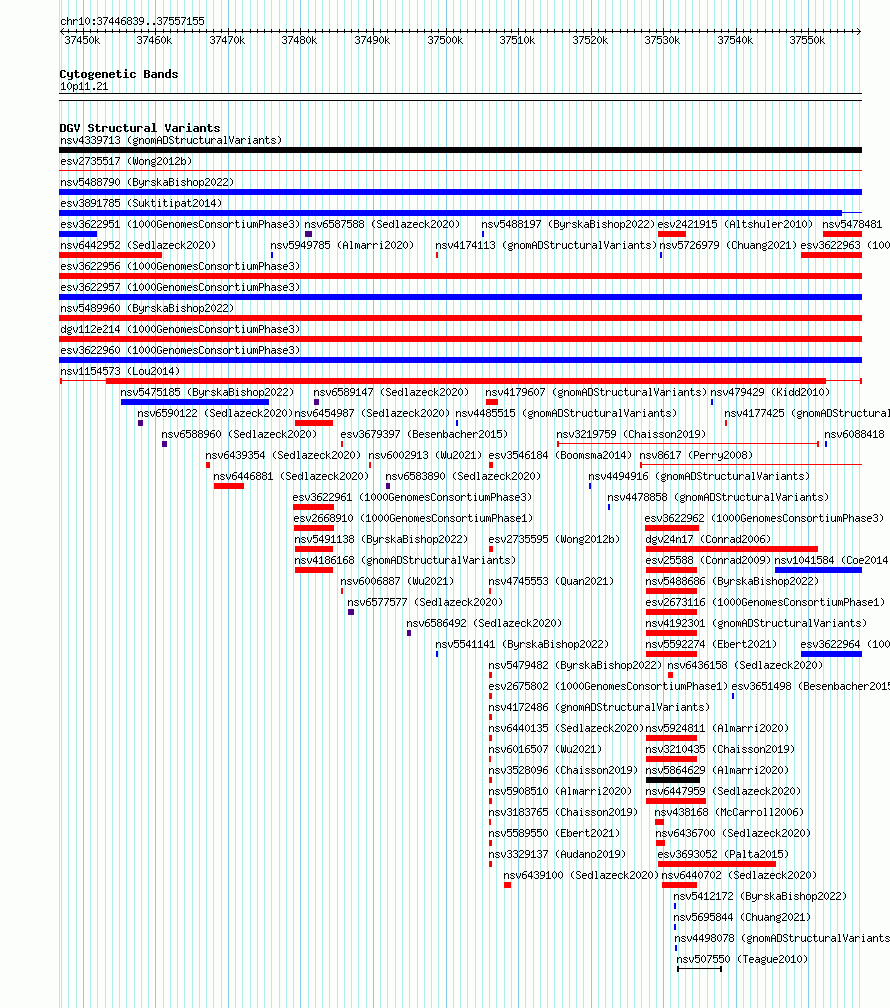
Task: Click the Cytogenetic Bands track title
Action: click(119, 74)
